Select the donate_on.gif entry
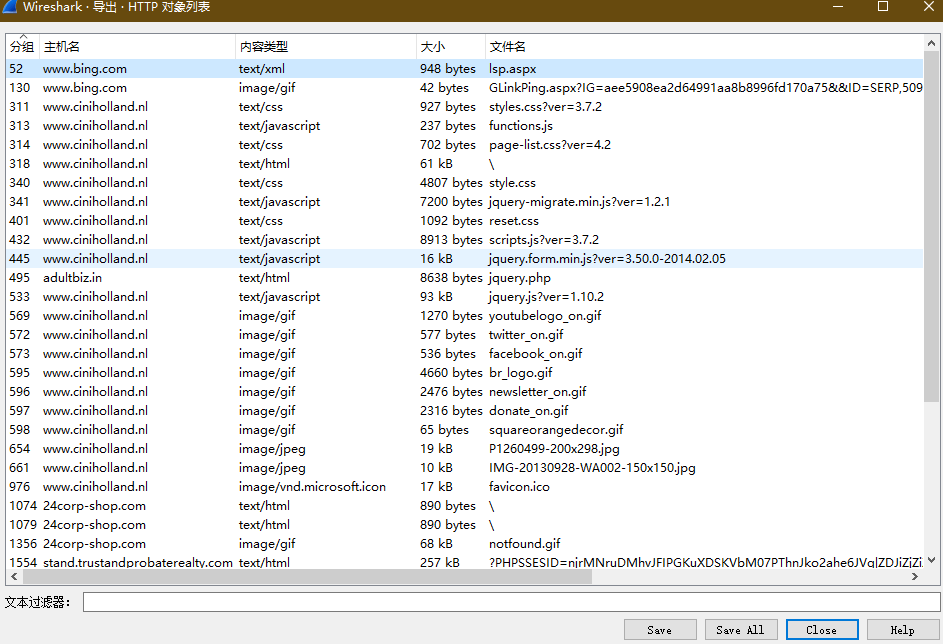This screenshot has height=644, width=943. tap(465, 411)
